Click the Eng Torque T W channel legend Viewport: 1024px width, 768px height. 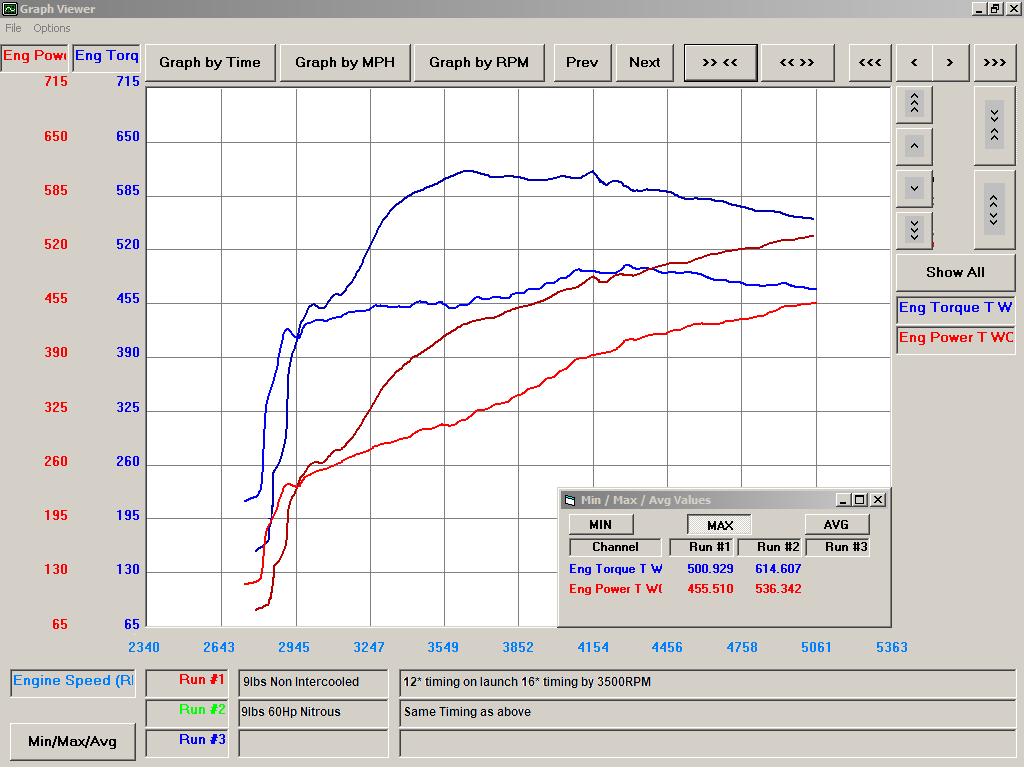tap(955, 308)
